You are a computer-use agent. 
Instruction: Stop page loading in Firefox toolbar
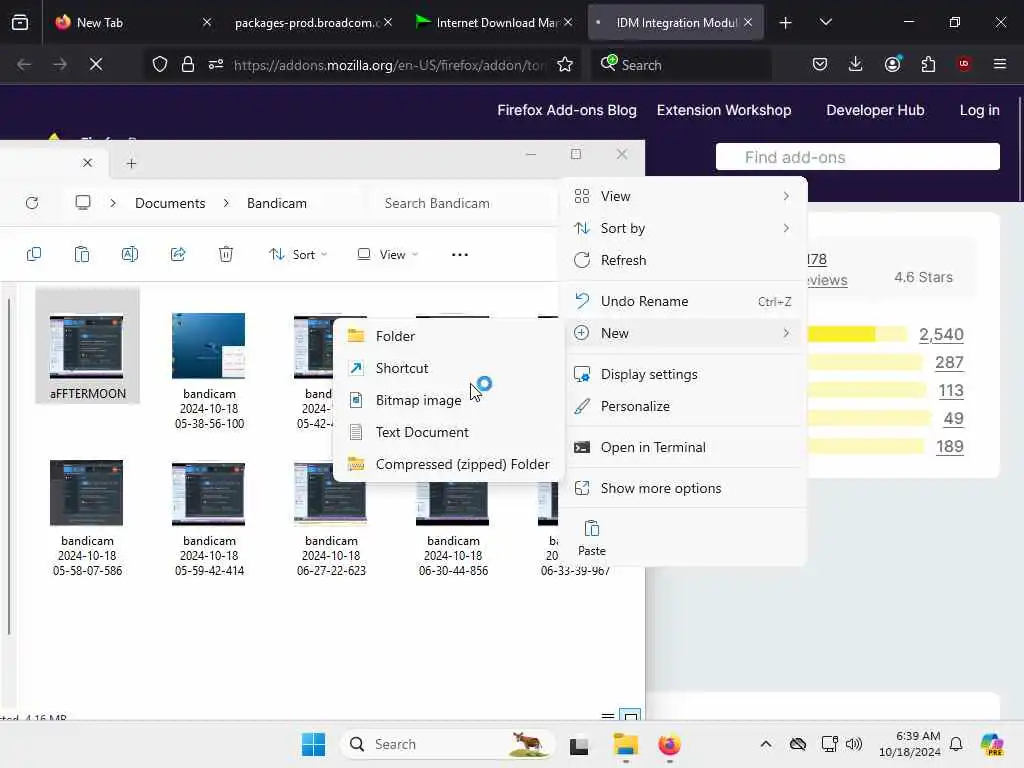pyautogui.click(x=95, y=64)
